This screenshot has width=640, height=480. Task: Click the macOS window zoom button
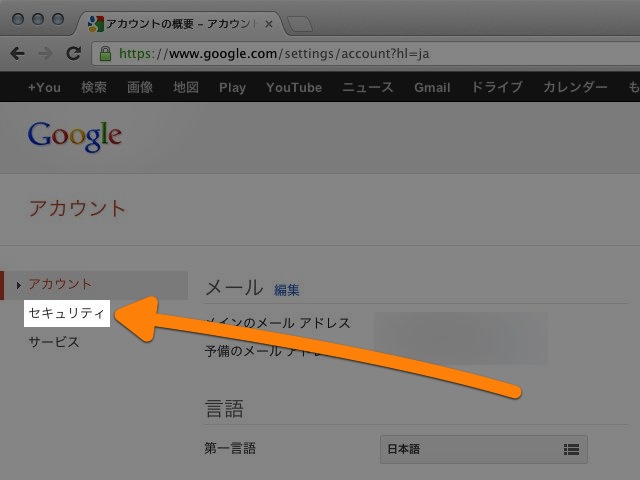(58, 19)
